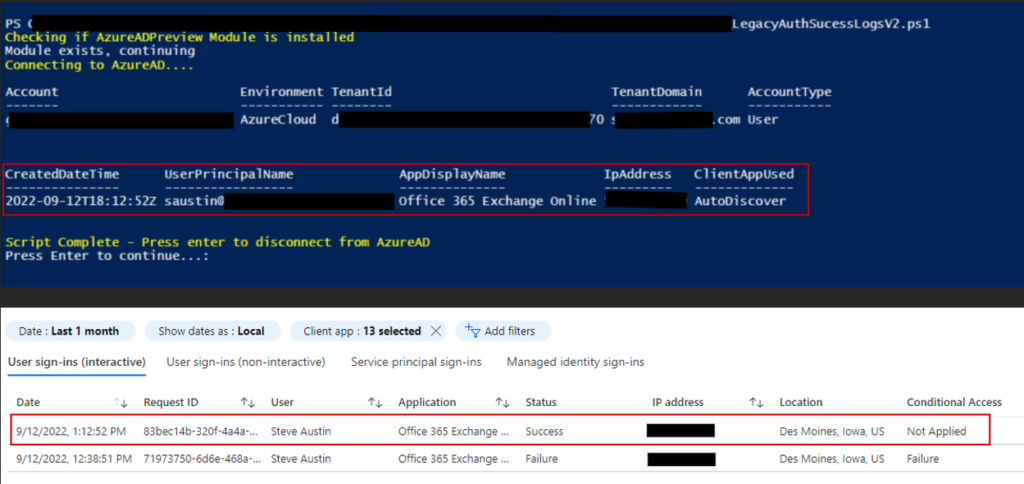Switch to User sign-ins (interactive) tab
1024x484 pixels.
click(76, 362)
